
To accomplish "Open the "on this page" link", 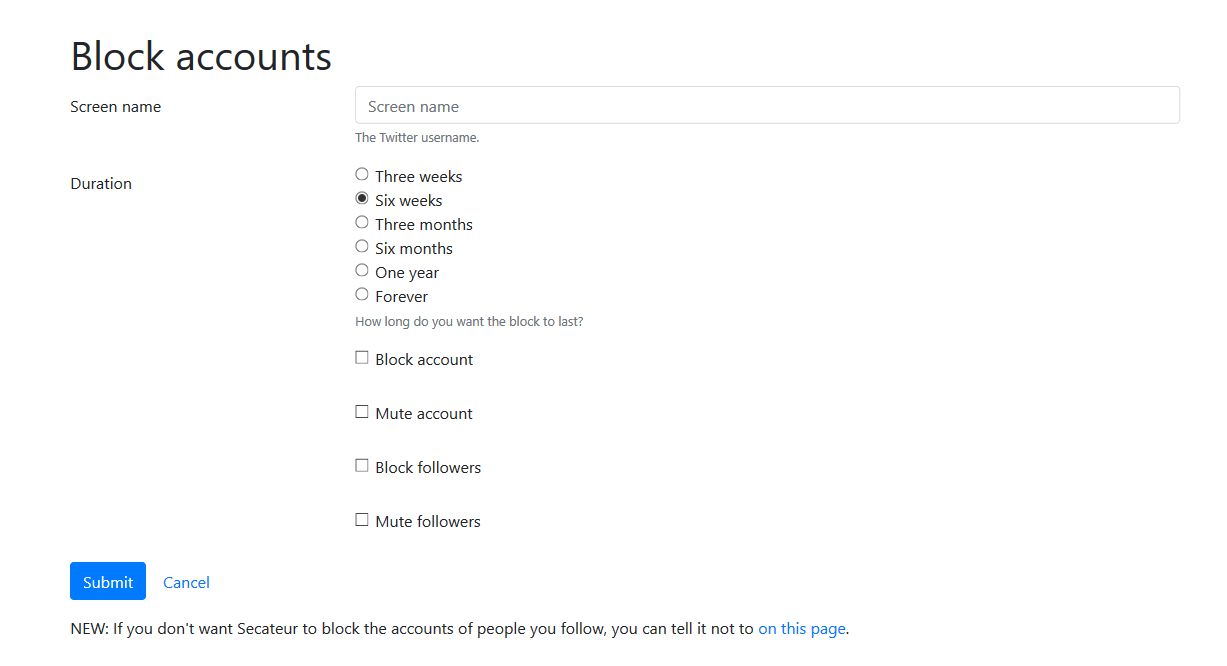I will (x=802, y=629).
